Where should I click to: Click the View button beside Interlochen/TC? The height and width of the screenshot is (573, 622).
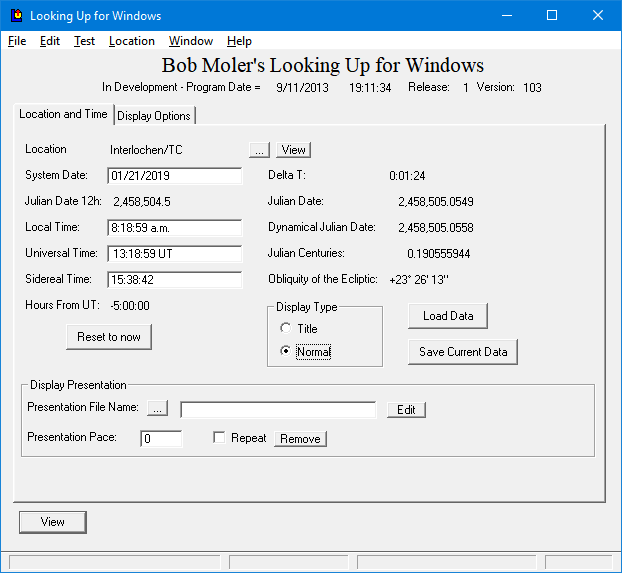click(293, 150)
